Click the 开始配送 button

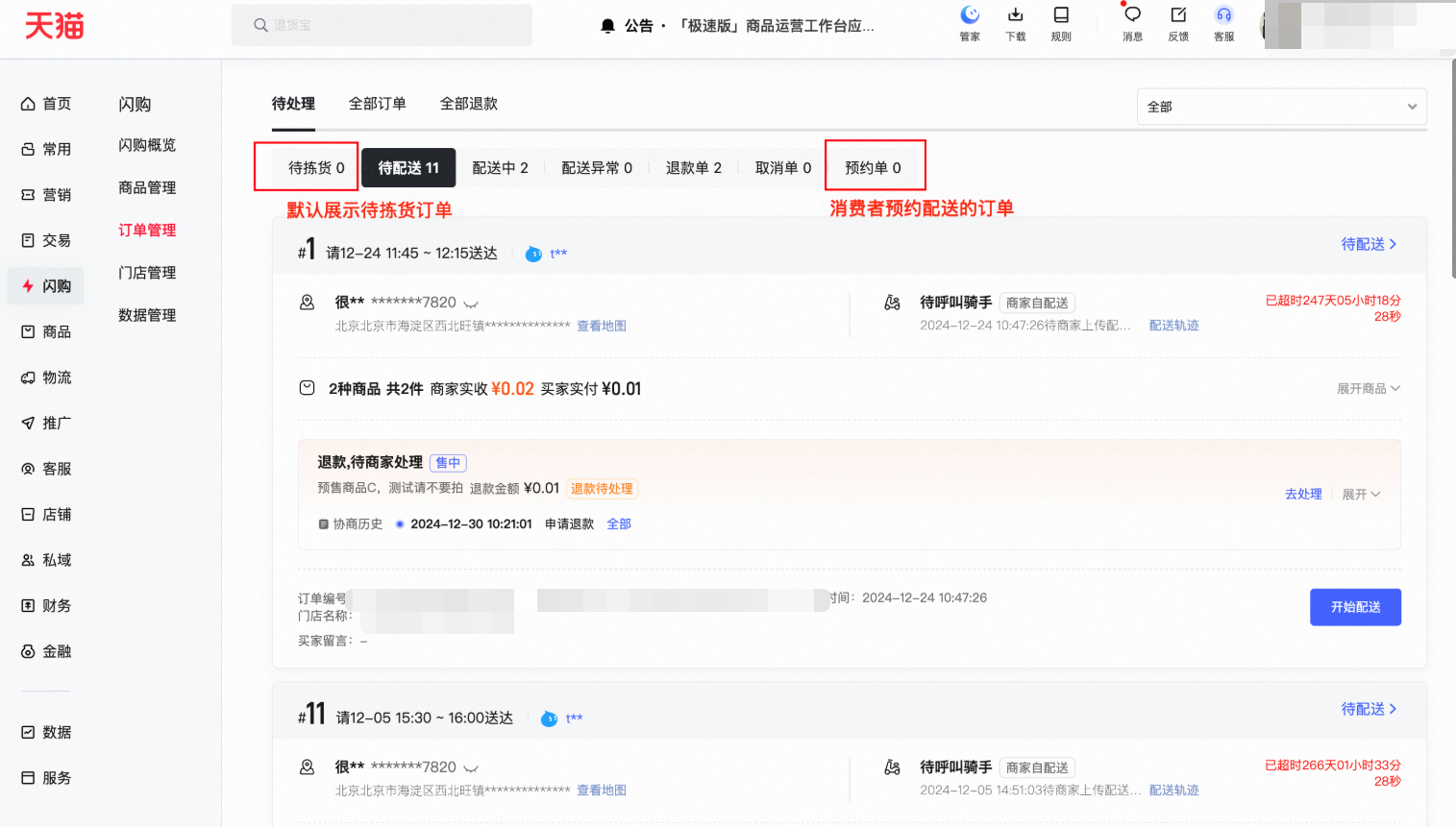1355,607
